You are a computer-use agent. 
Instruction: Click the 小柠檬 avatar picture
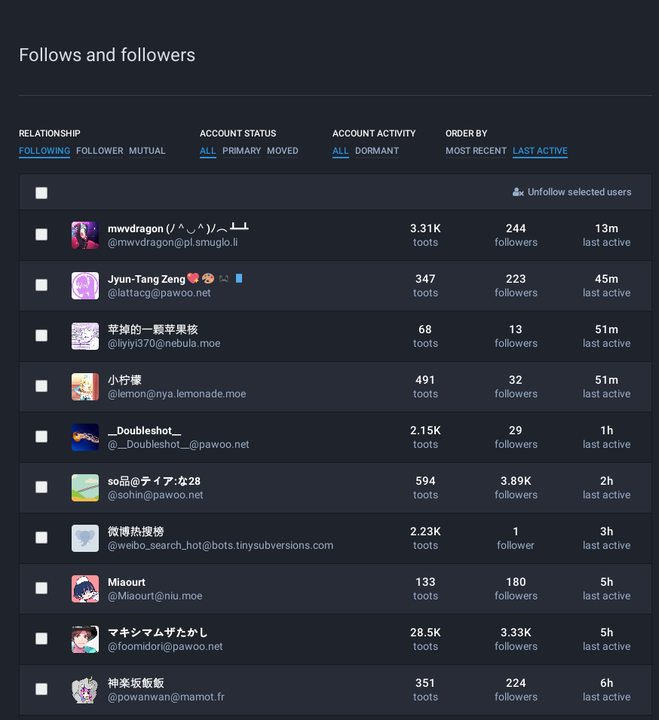point(85,387)
